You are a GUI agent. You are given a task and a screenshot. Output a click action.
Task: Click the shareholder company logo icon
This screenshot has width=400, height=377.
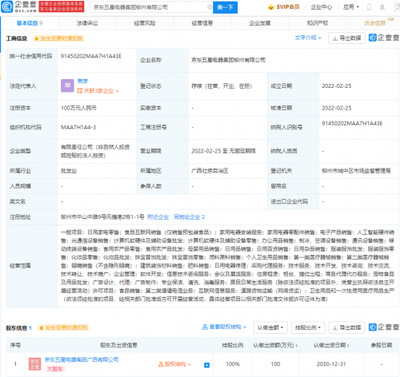(x=35, y=364)
